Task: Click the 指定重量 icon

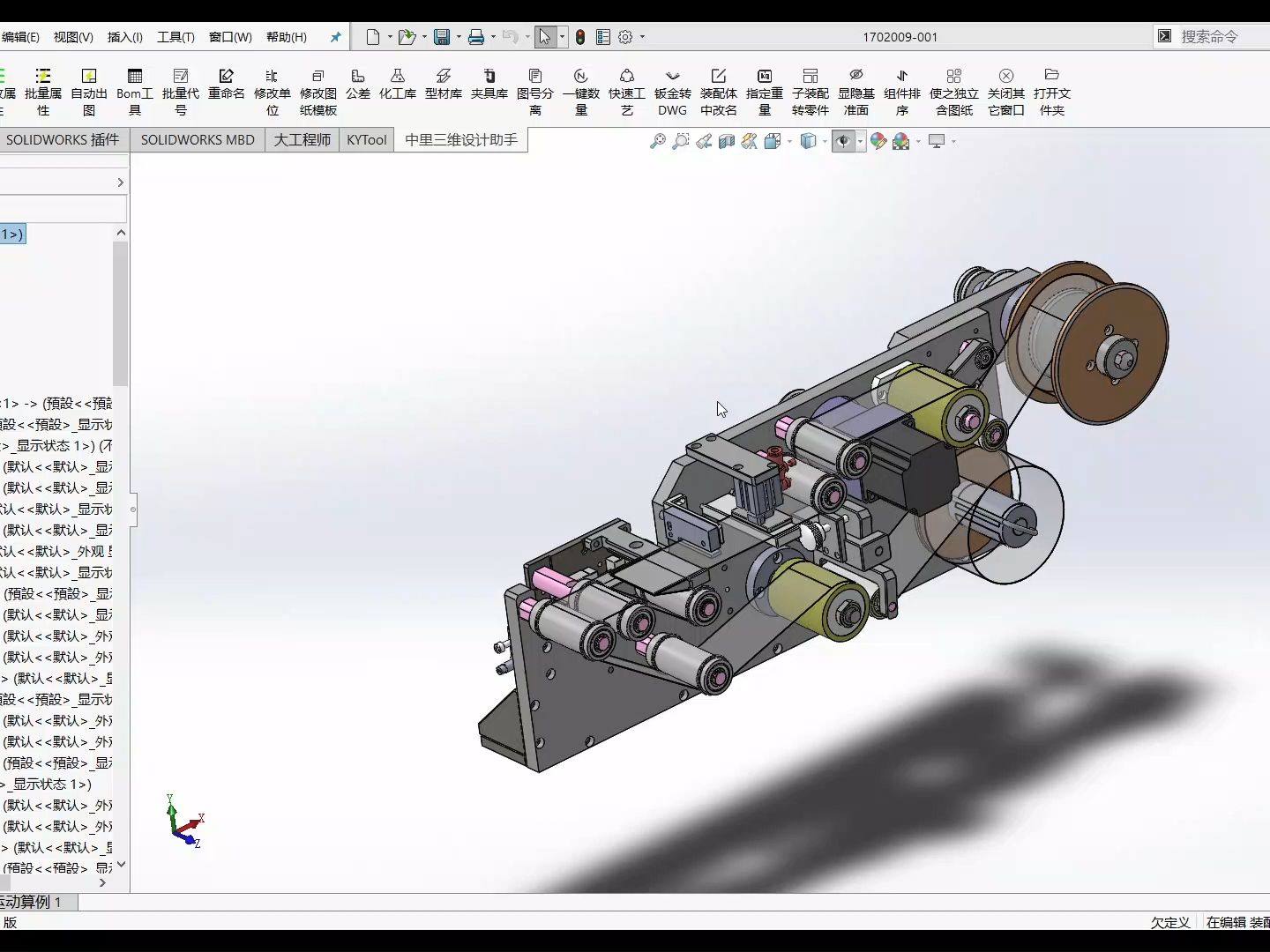Action: tap(765, 92)
